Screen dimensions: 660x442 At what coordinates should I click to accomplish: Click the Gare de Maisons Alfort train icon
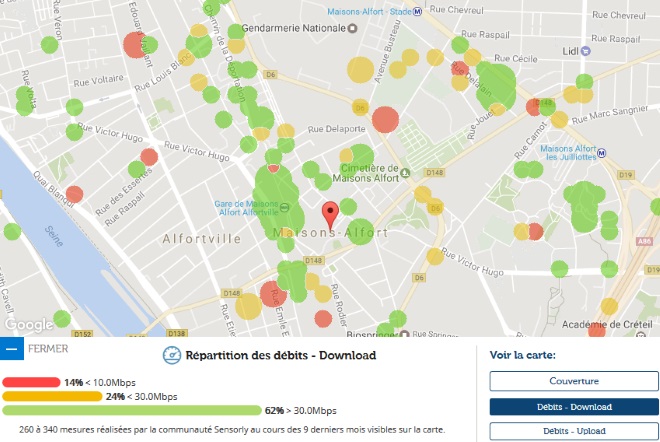(285, 206)
